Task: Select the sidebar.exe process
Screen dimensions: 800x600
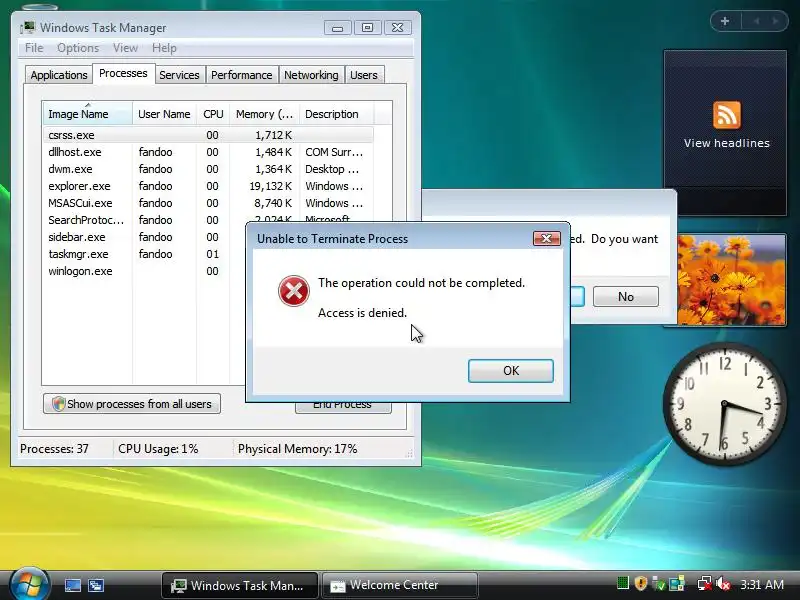Action: [144, 237]
